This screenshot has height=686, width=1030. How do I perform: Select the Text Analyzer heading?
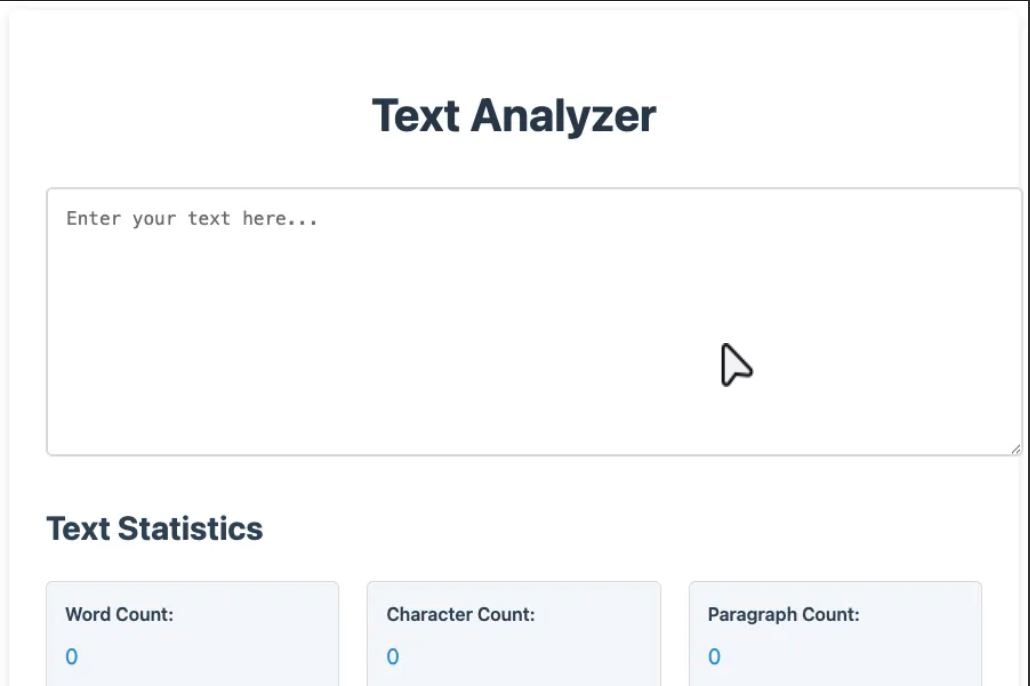pyautogui.click(x=514, y=116)
